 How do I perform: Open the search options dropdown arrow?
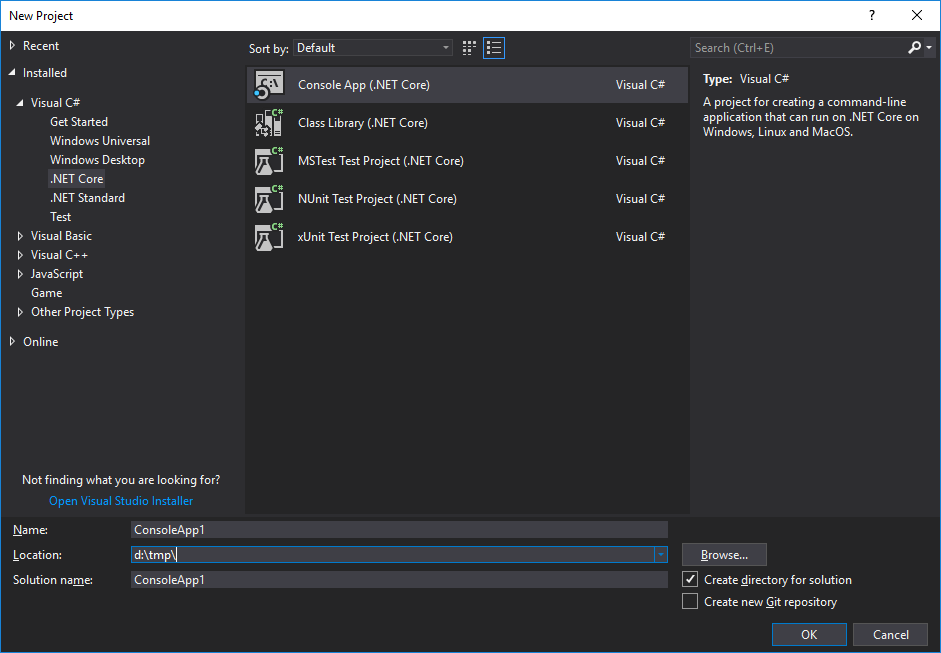(x=929, y=47)
